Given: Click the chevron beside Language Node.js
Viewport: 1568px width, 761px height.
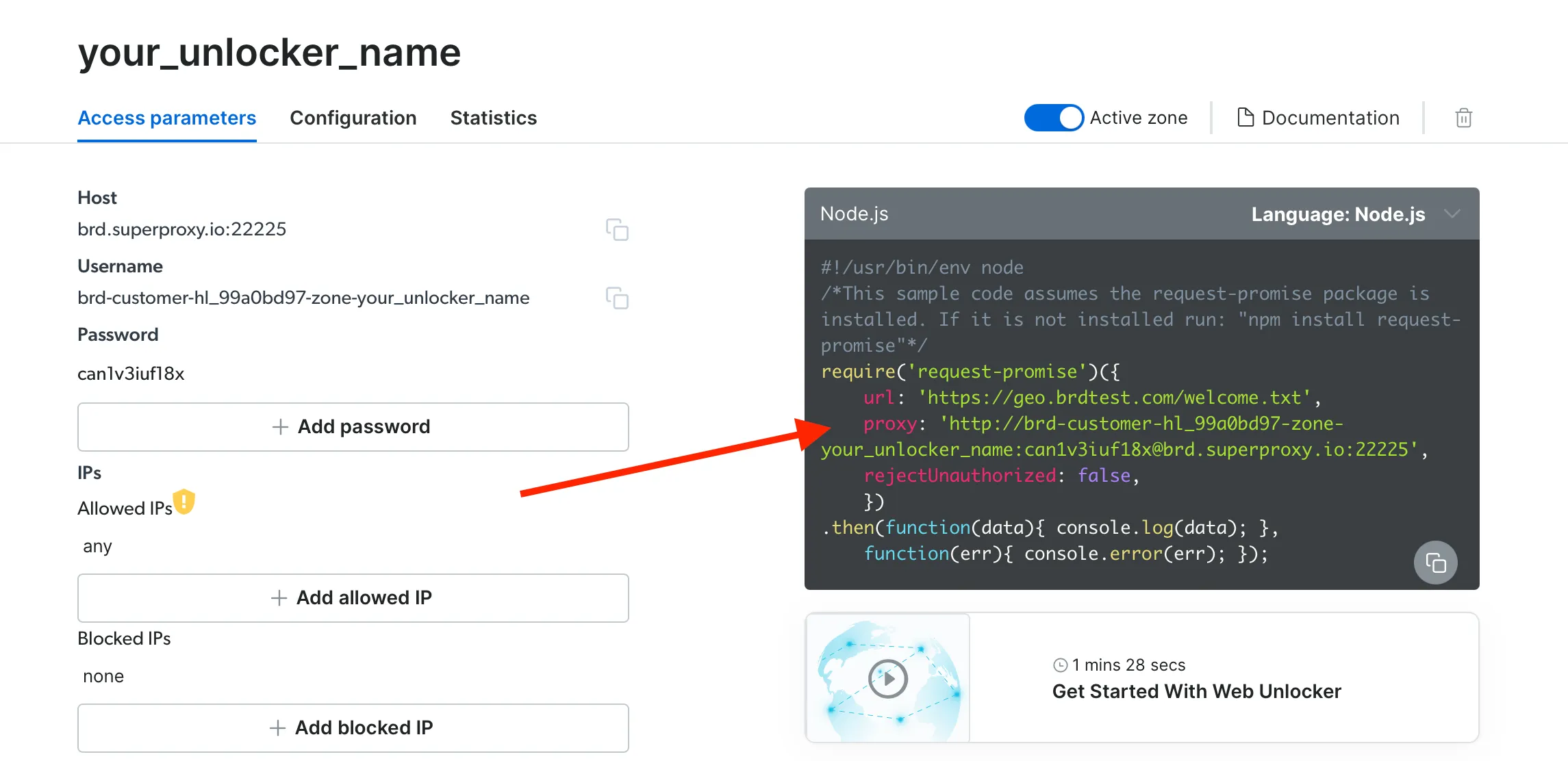Looking at the screenshot, I should point(1452,214).
